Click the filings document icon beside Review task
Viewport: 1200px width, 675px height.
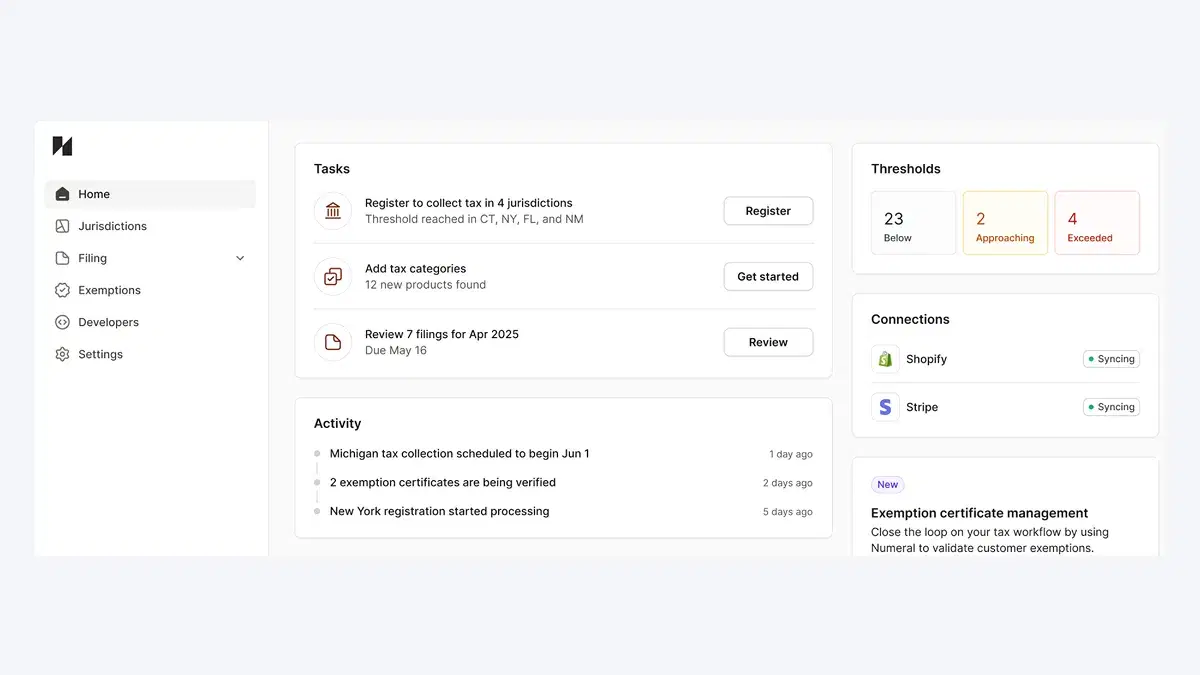click(333, 342)
